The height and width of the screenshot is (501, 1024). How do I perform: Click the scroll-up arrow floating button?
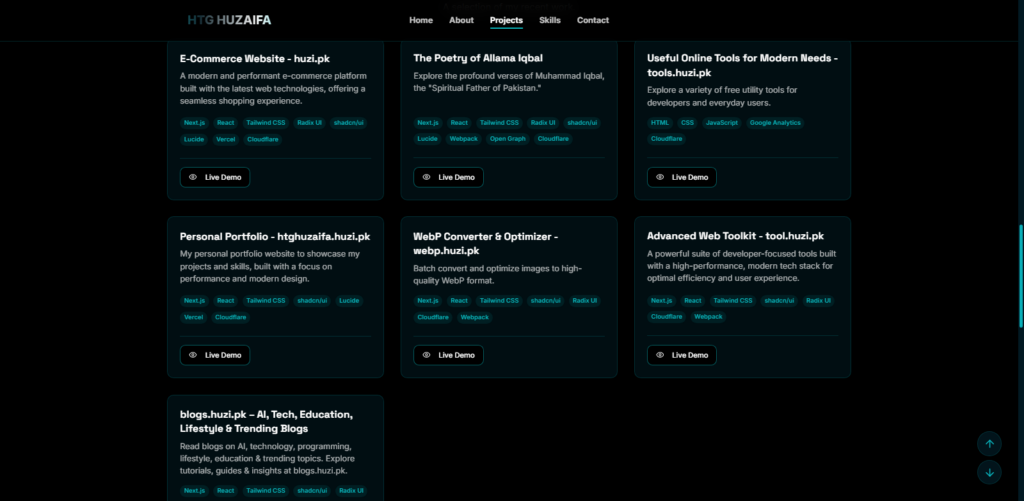click(989, 444)
